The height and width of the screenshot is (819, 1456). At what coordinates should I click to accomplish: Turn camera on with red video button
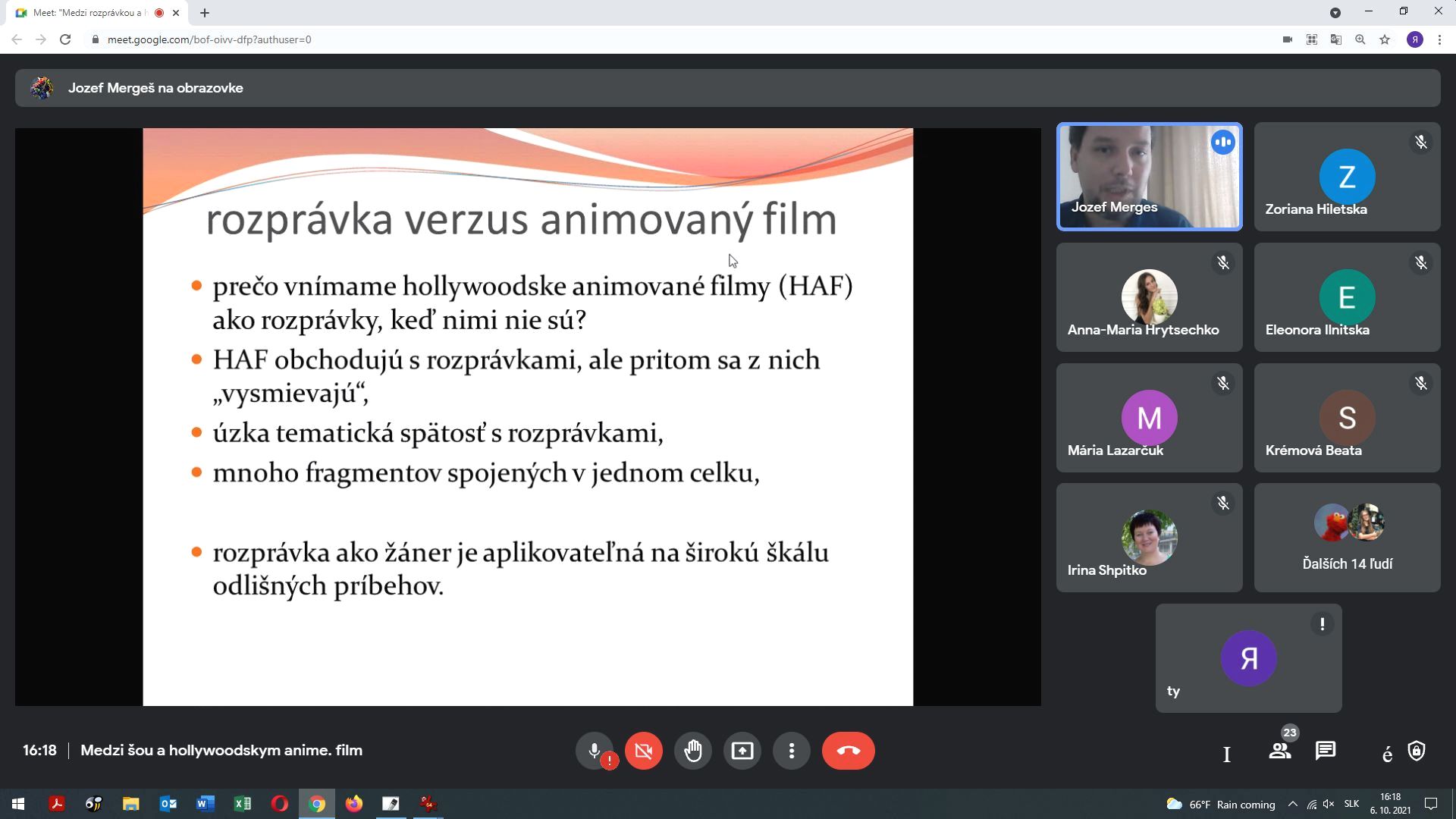[643, 751]
